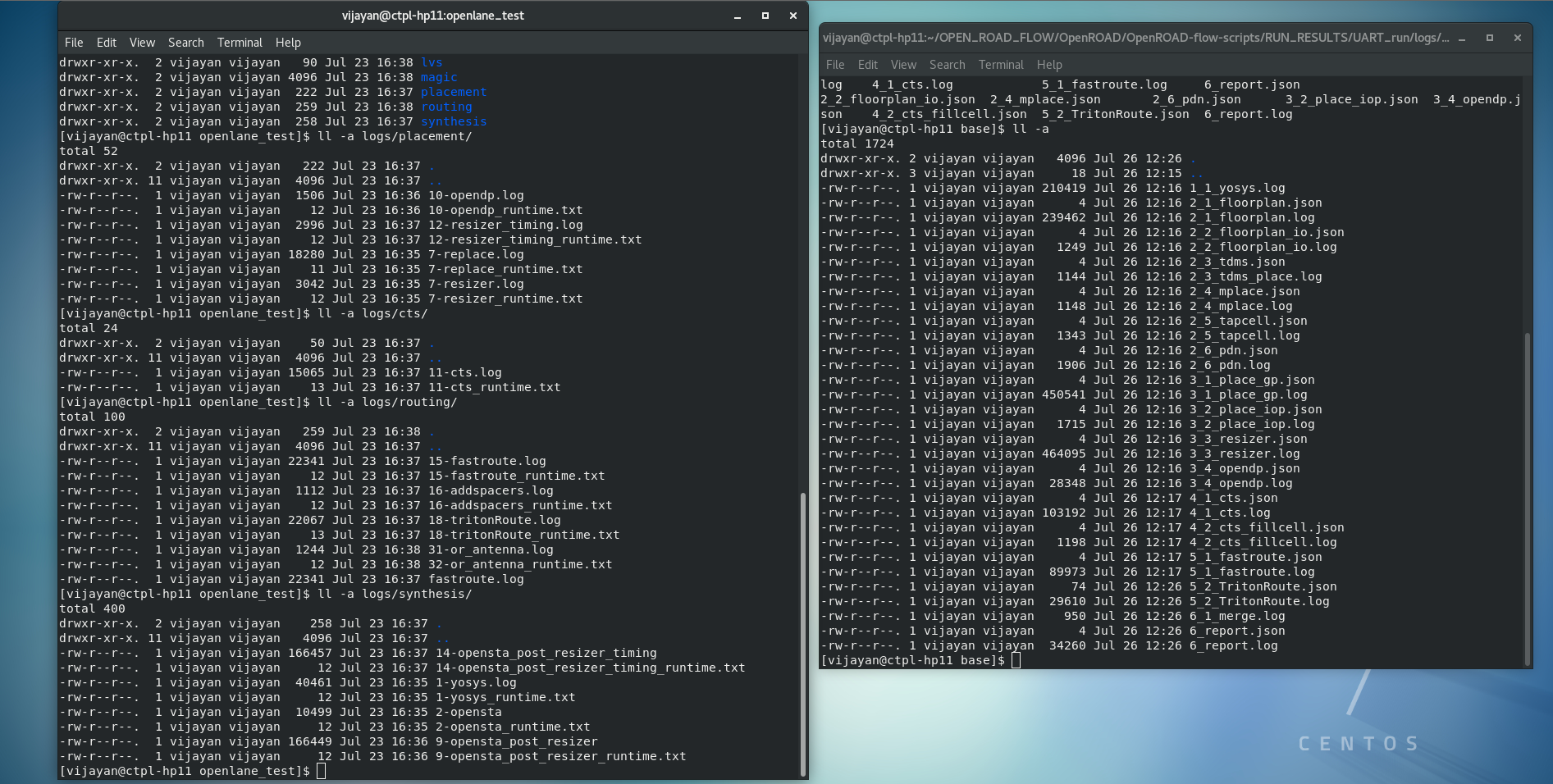Click the prompt in the base logs terminal
The image size is (1553, 784).
coord(1016,659)
